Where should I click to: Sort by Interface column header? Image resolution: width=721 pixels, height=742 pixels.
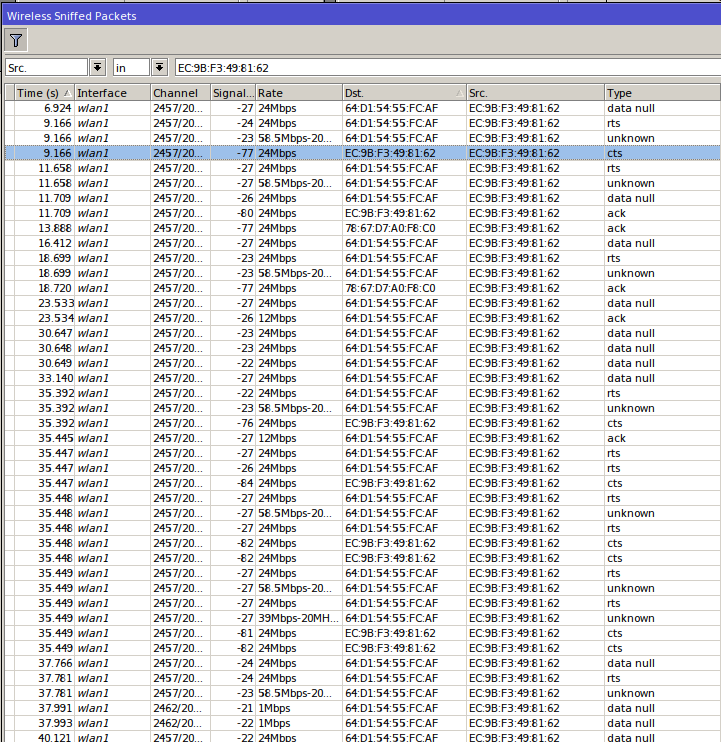[113, 93]
